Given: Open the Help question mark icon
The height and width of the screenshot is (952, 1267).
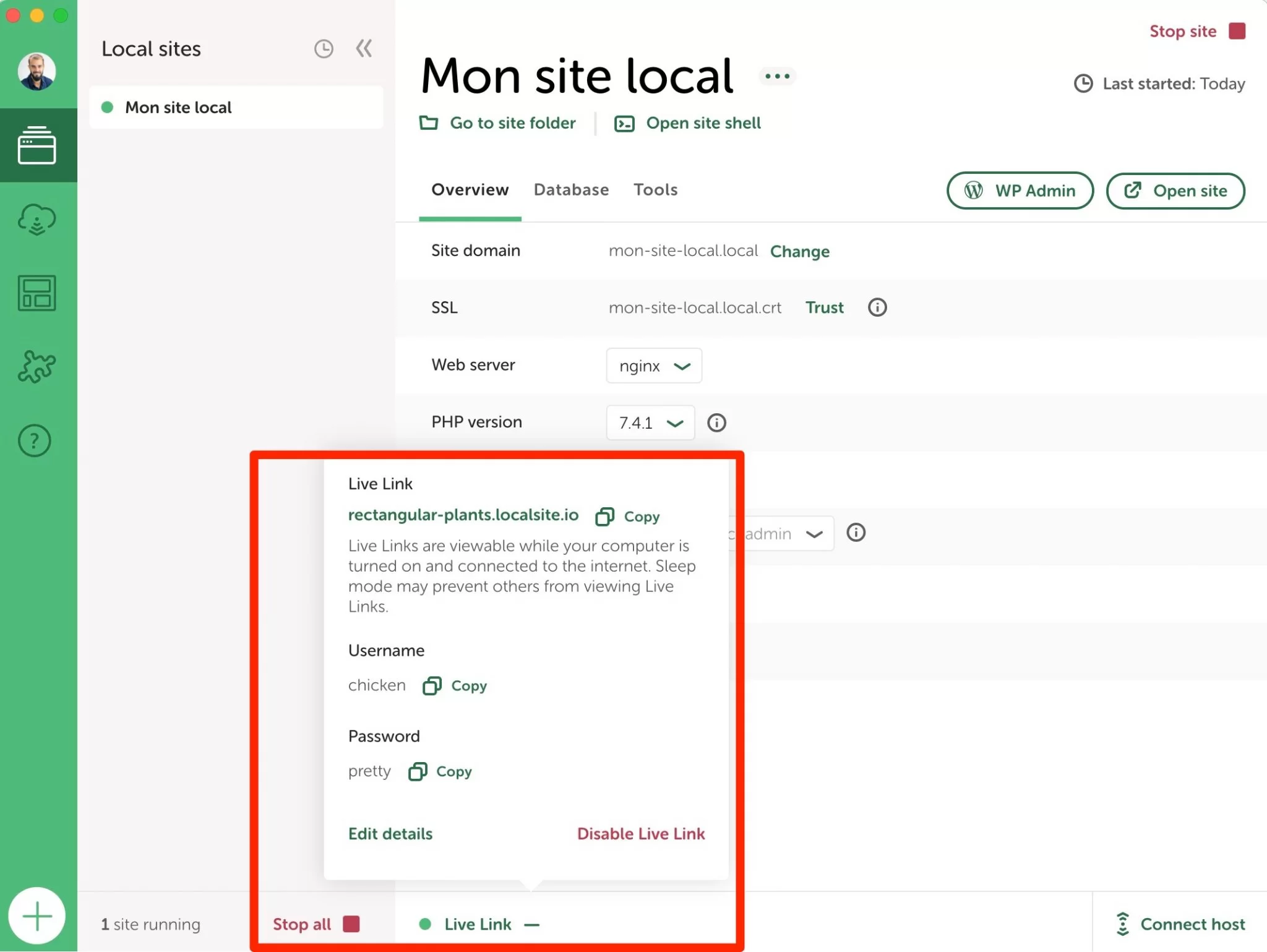Looking at the screenshot, I should click(35, 441).
